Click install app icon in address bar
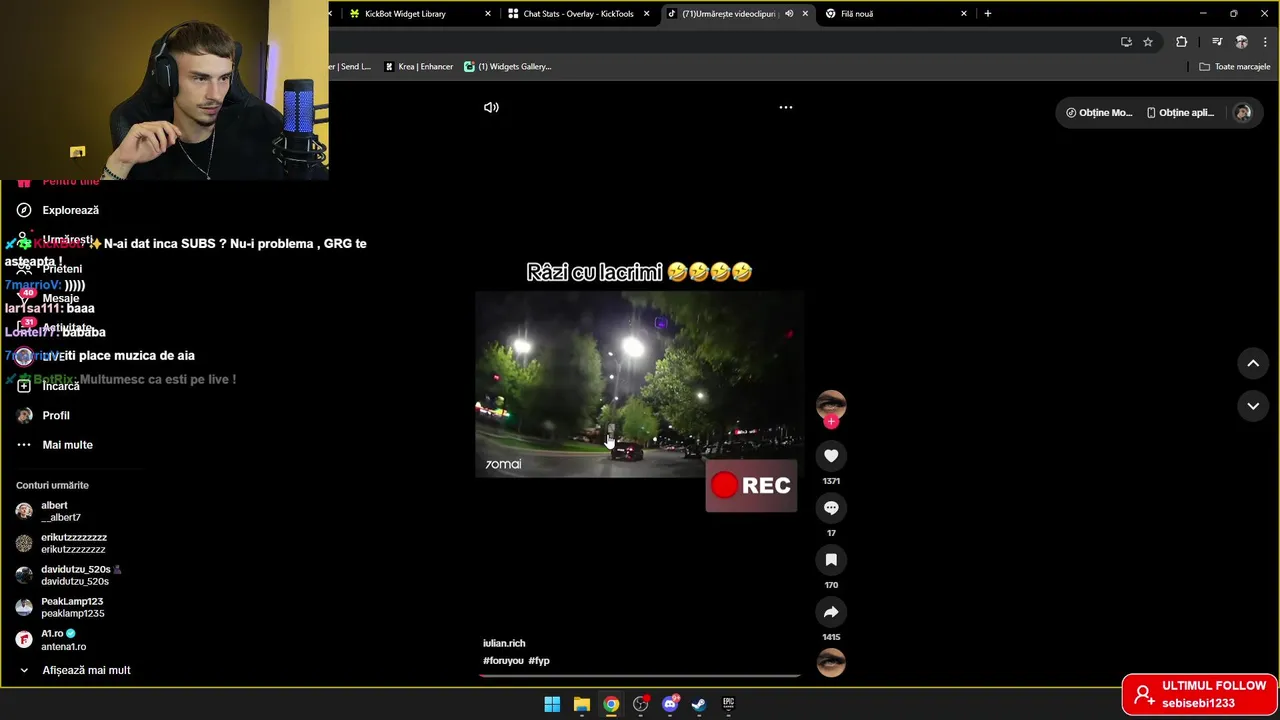 point(1126,42)
